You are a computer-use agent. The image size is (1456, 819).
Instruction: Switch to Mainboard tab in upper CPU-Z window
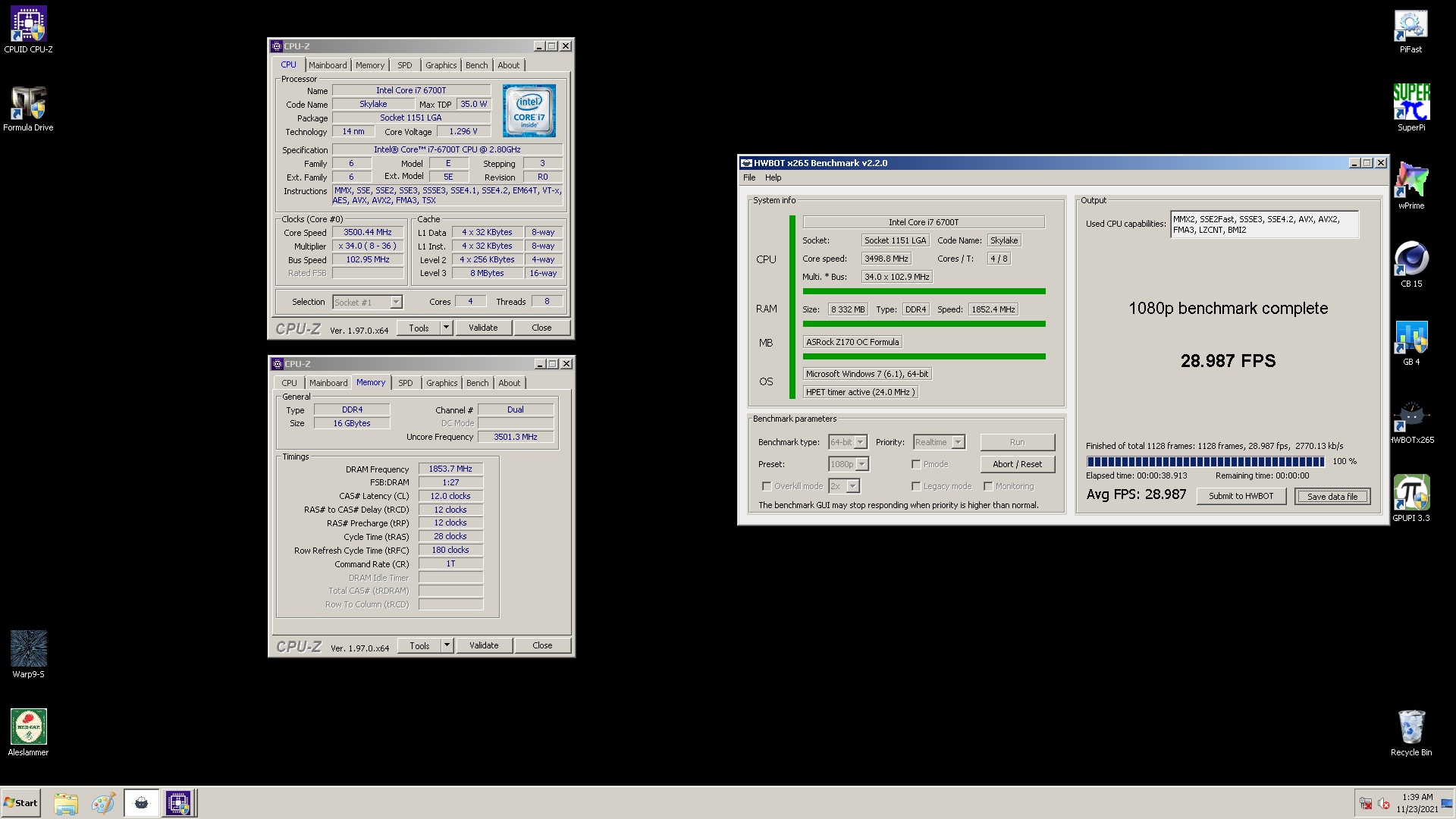pyautogui.click(x=328, y=65)
